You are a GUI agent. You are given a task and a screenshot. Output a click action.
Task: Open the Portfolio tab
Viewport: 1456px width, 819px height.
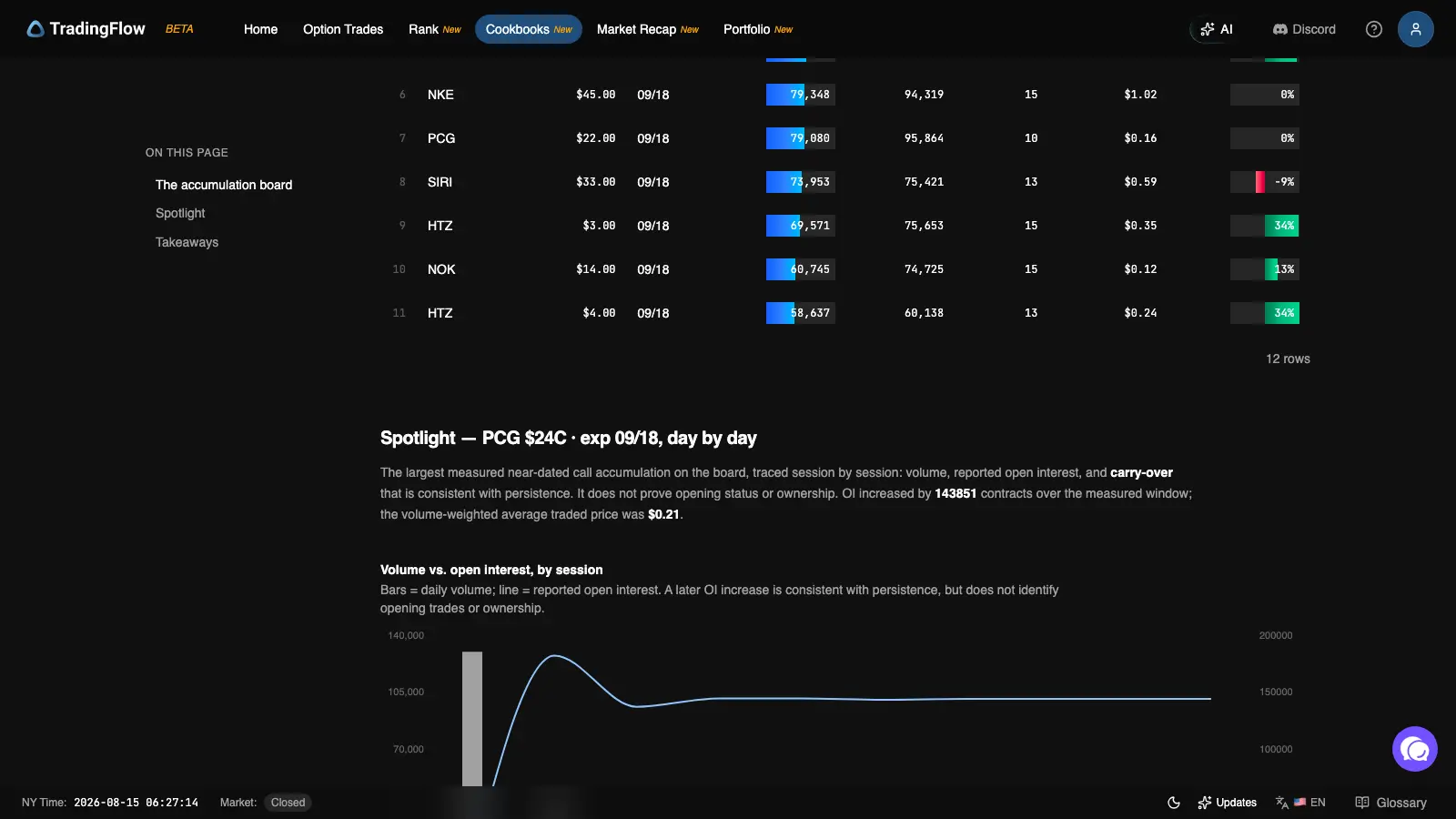tap(758, 29)
